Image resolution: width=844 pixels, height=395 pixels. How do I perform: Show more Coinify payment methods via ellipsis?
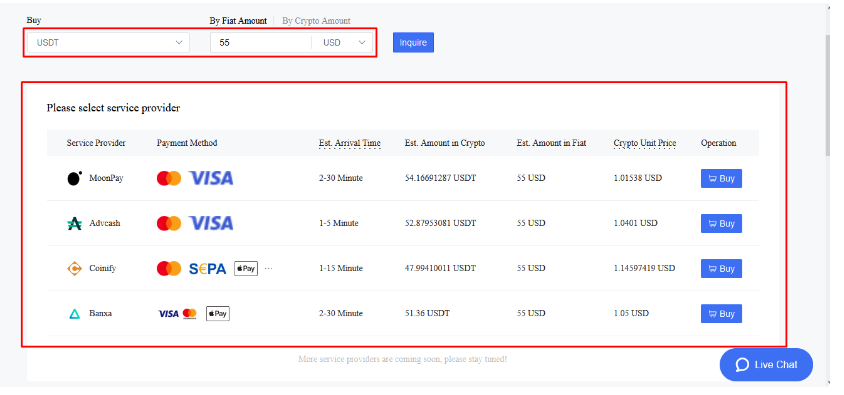269,268
